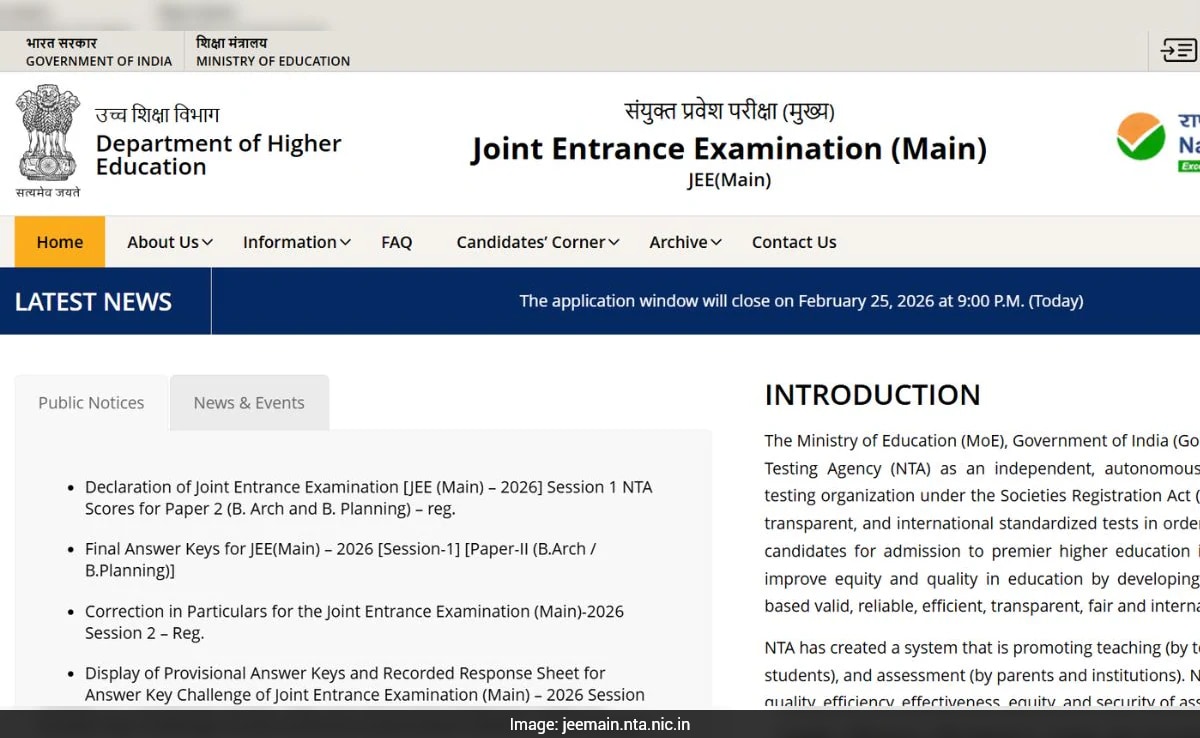Click the Government of India header link
The width and height of the screenshot is (1200, 738).
(x=99, y=52)
